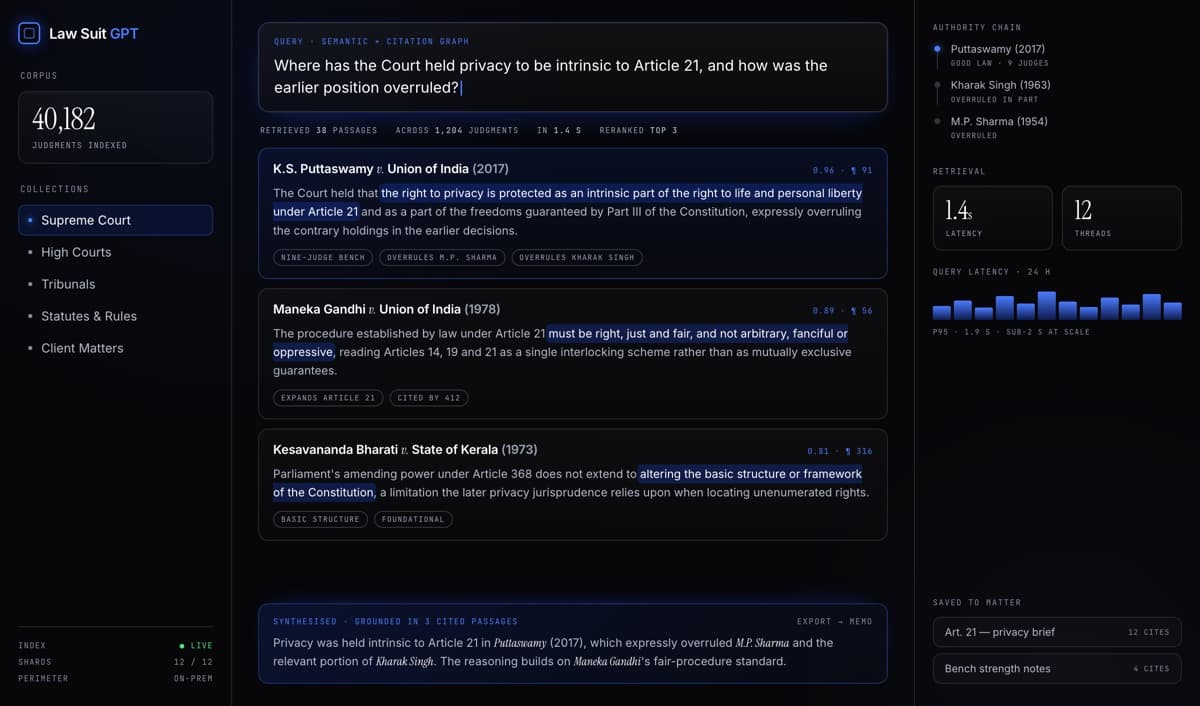Click the 1.4s latency card
1200x706 pixels.
pyautogui.click(x=993, y=217)
